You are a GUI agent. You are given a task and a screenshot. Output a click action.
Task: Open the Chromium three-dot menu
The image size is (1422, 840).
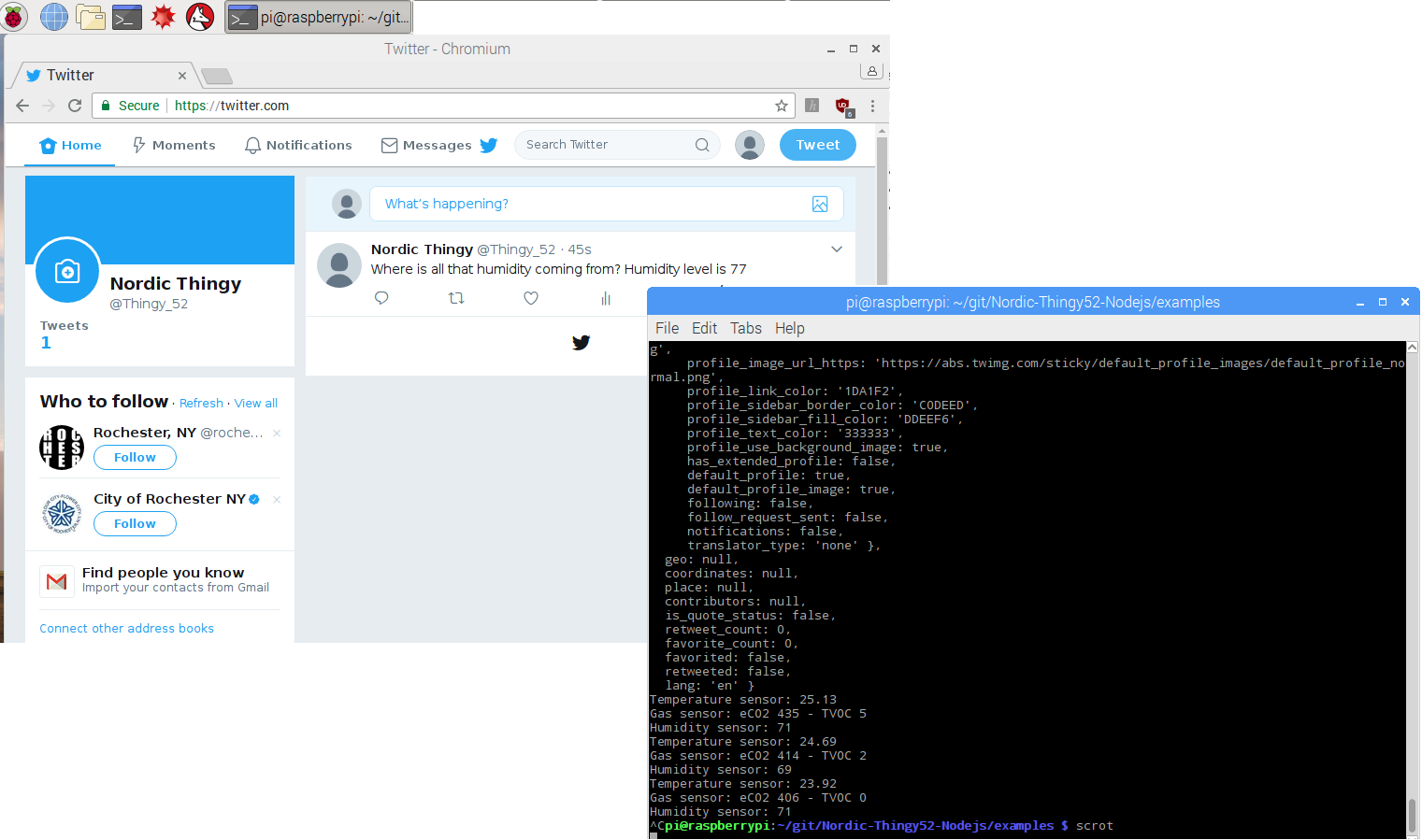[872, 106]
